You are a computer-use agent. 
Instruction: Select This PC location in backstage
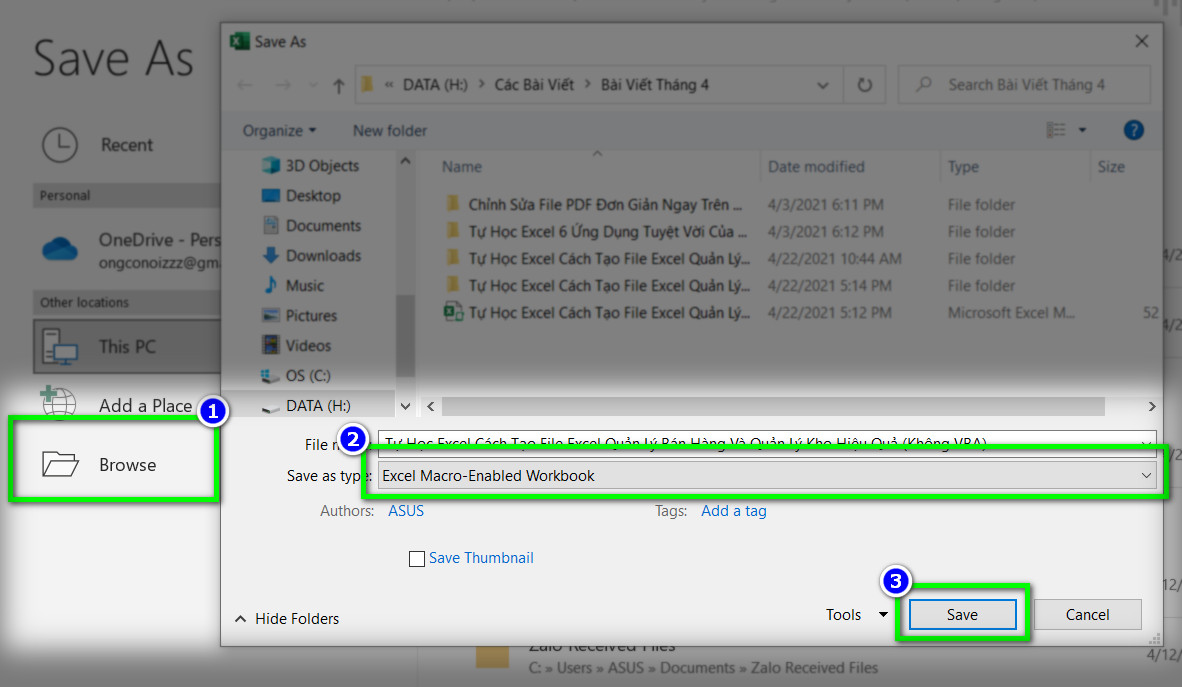[x=127, y=346]
